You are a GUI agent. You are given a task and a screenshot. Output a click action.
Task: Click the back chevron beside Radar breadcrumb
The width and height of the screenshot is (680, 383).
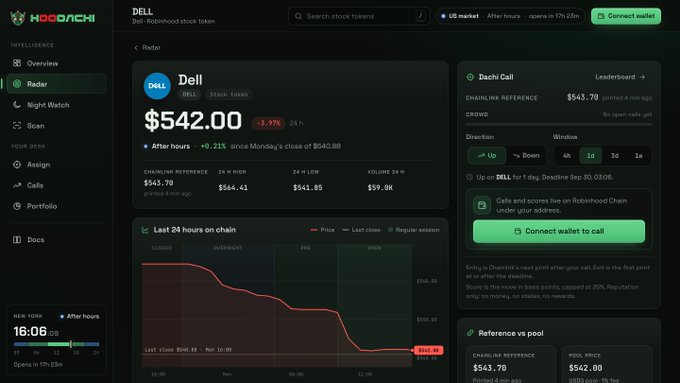136,47
